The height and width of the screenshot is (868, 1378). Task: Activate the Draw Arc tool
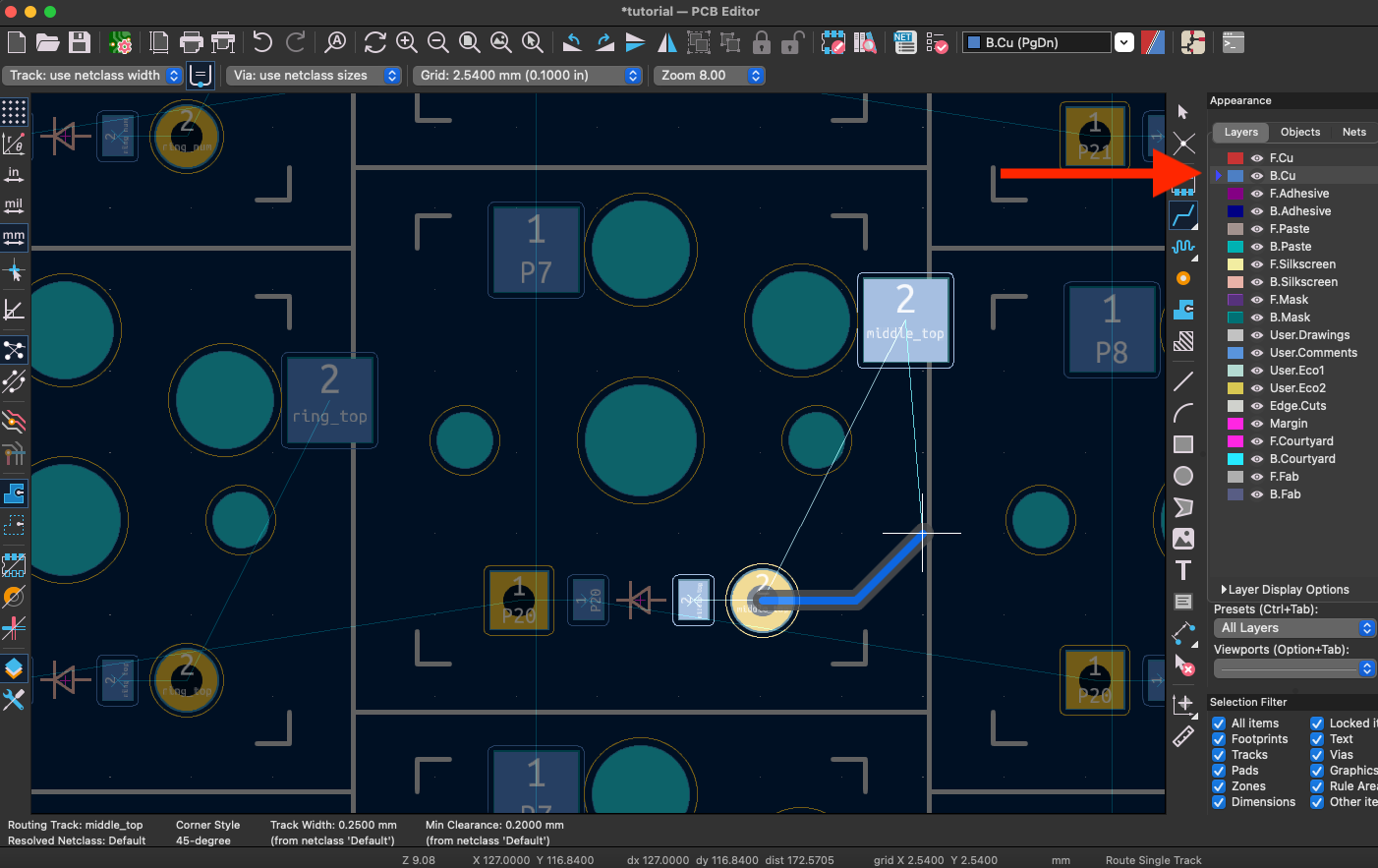(1183, 412)
